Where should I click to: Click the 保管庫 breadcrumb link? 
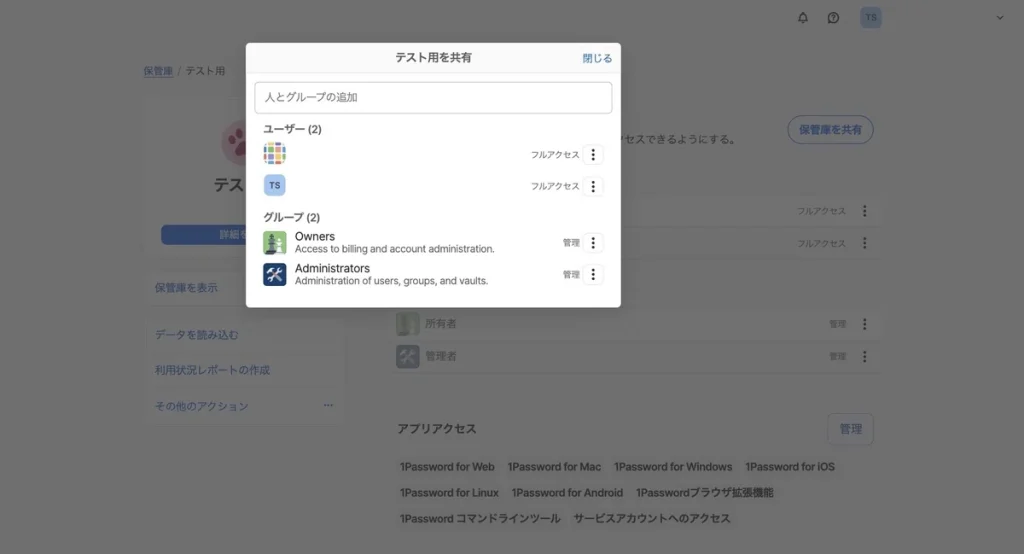pos(158,72)
